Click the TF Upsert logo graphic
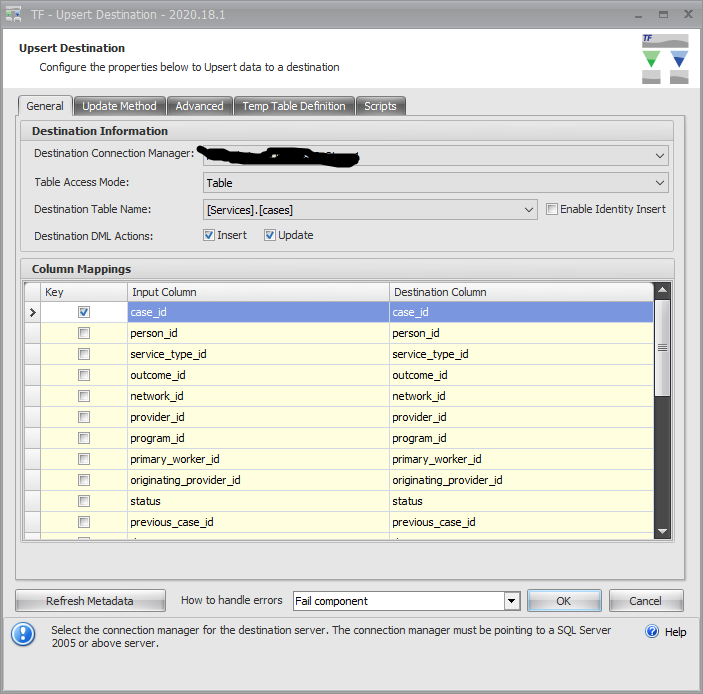 coord(665,59)
